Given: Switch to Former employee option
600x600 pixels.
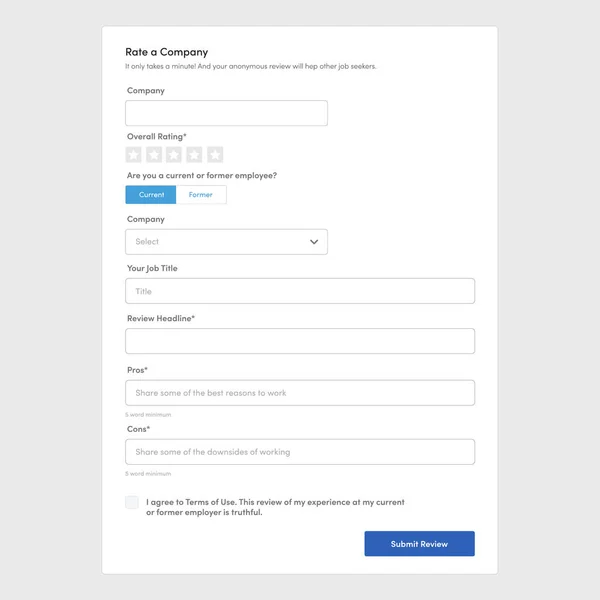Looking at the screenshot, I should click(x=201, y=195).
